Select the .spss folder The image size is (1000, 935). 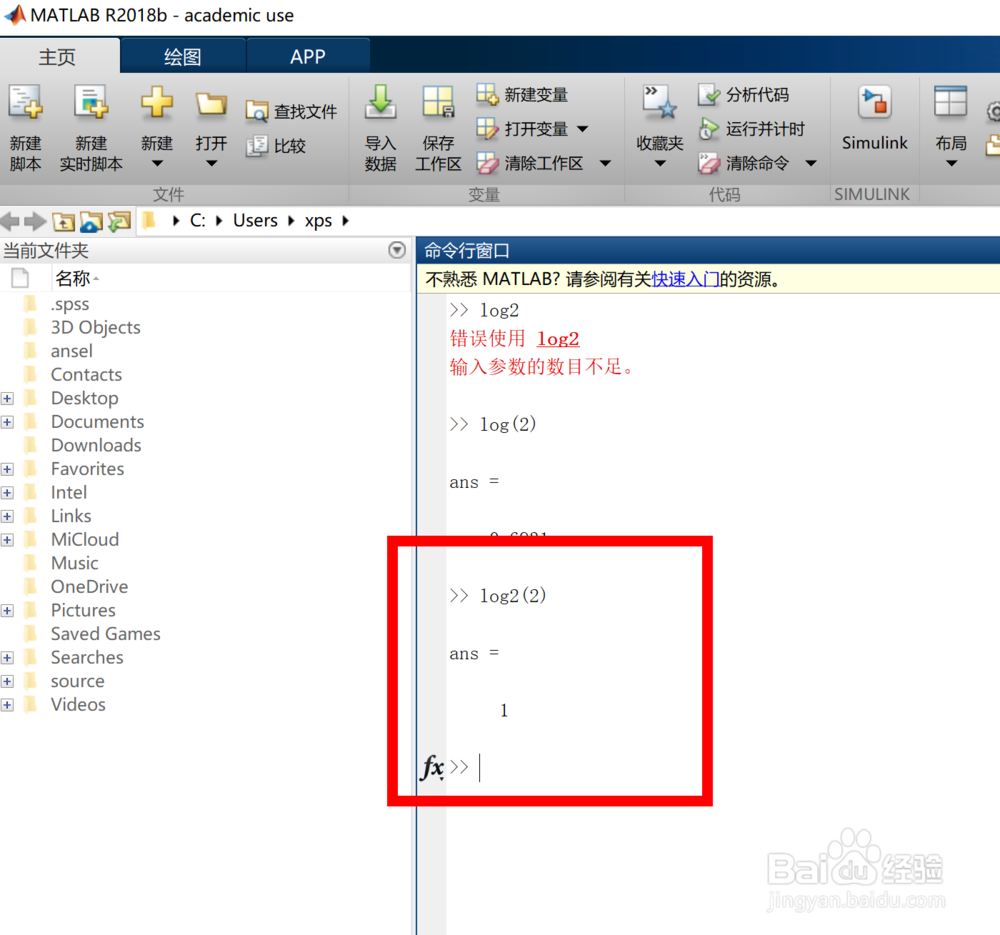[70, 304]
